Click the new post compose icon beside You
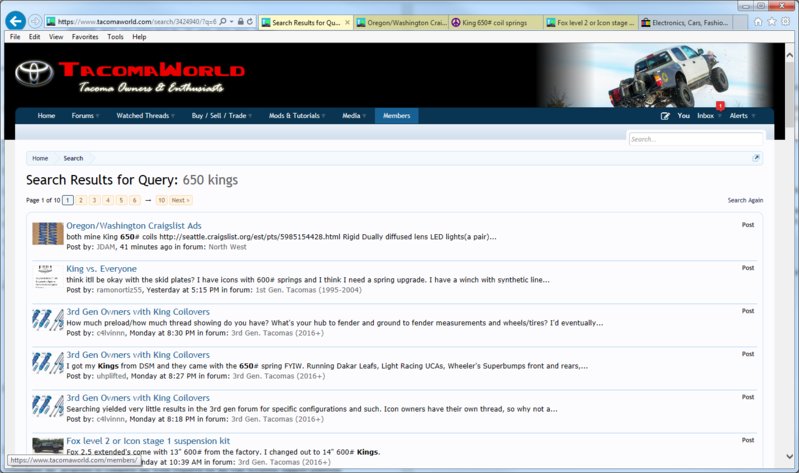799x473 pixels. point(665,116)
